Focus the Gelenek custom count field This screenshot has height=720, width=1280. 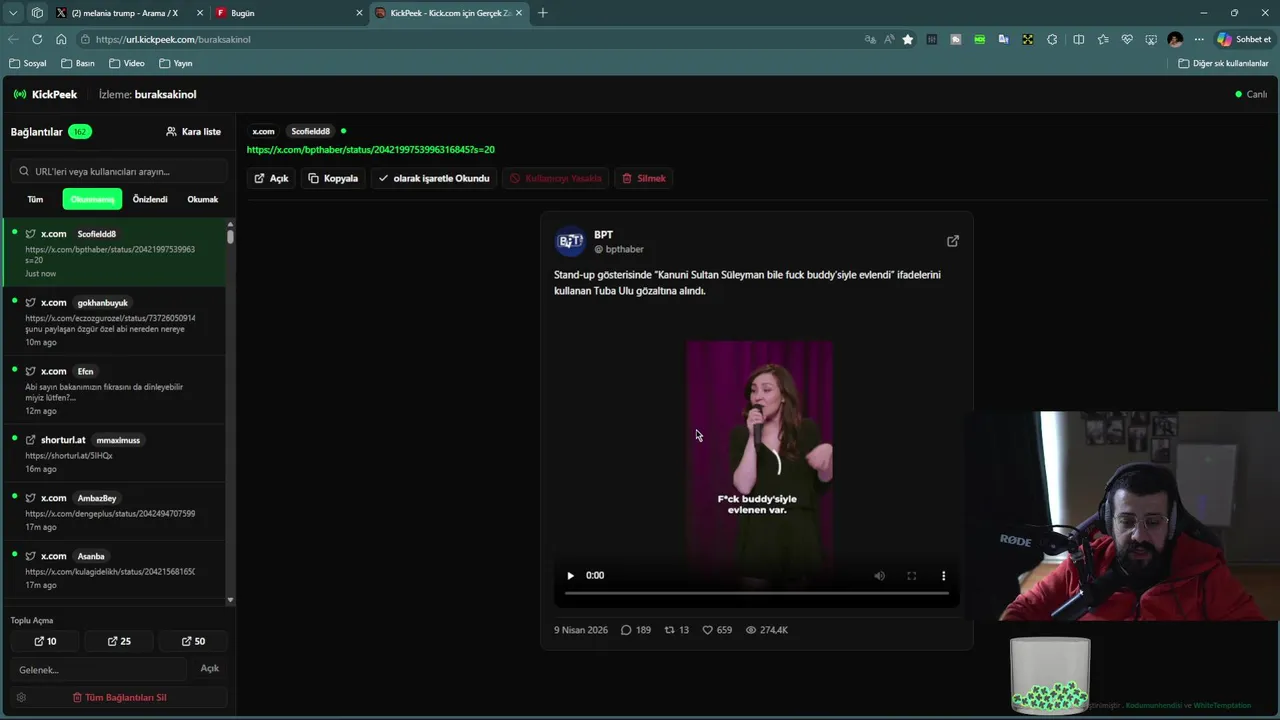(x=98, y=669)
